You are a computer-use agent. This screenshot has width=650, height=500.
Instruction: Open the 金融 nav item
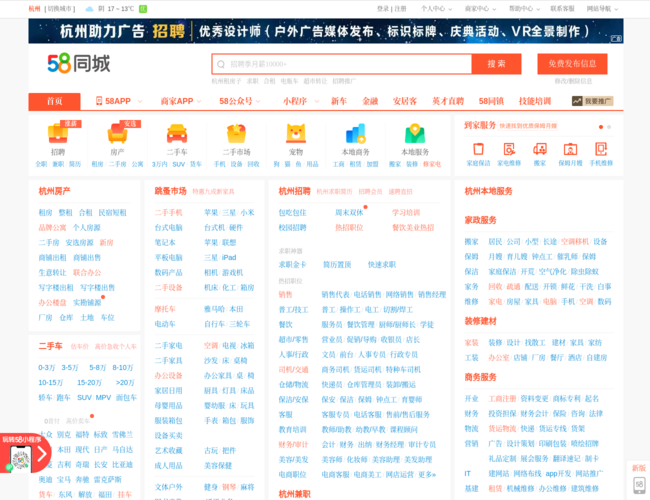[x=370, y=101]
